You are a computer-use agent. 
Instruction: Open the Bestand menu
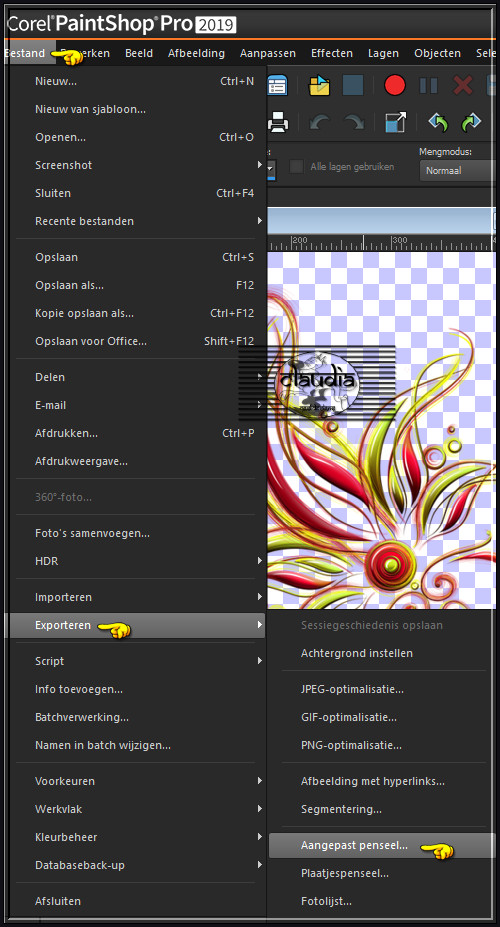(x=28, y=53)
